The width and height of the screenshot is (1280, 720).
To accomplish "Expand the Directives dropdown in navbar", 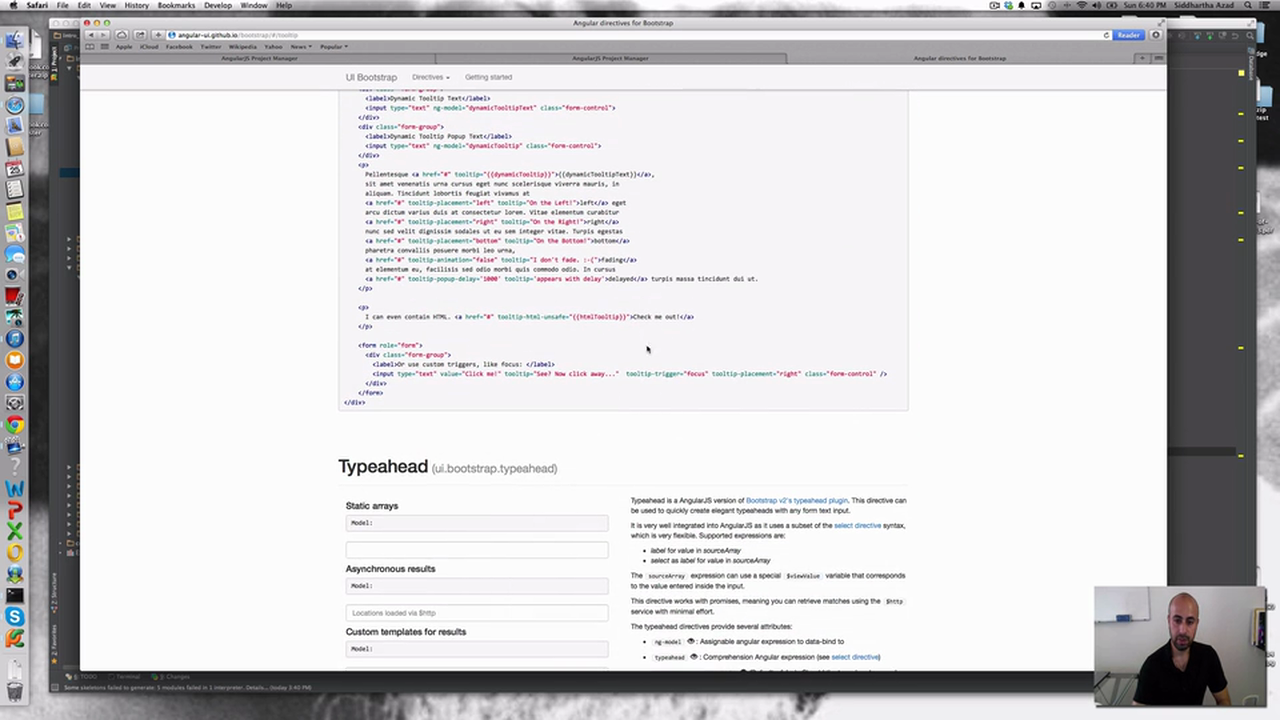I will pyautogui.click(x=430, y=77).
